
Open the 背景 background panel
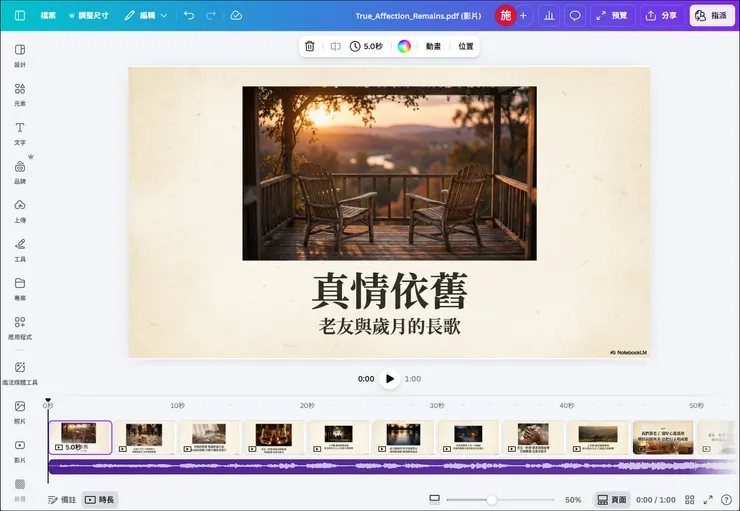[x=20, y=490]
